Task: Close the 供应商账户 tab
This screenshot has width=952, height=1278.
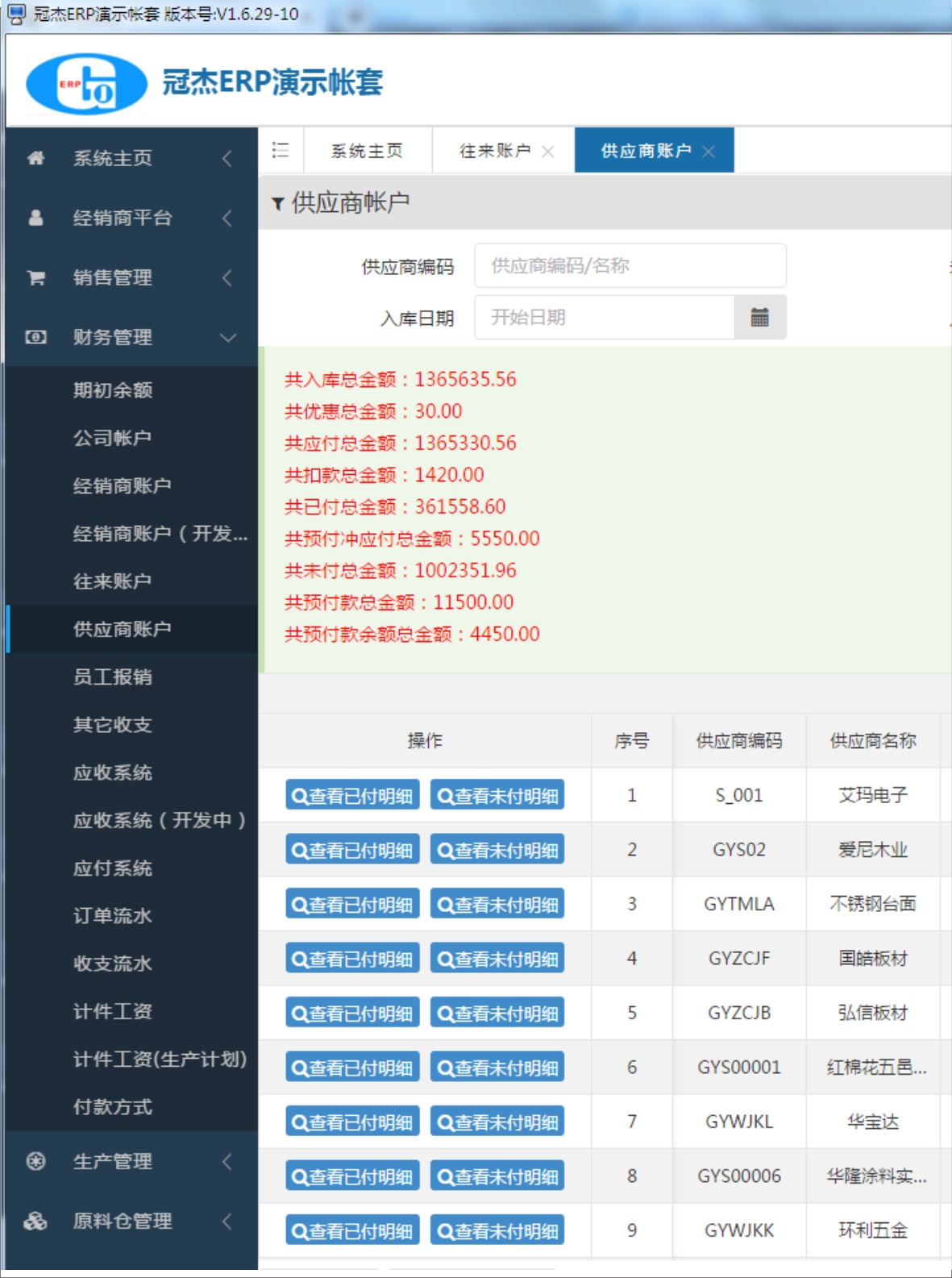Action: click(x=709, y=152)
